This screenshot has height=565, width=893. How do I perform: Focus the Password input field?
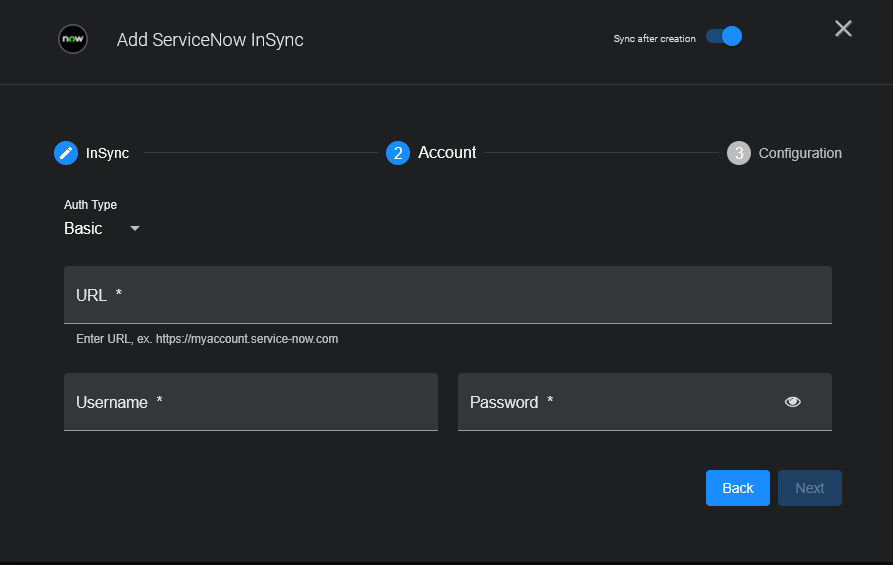(x=645, y=402)
